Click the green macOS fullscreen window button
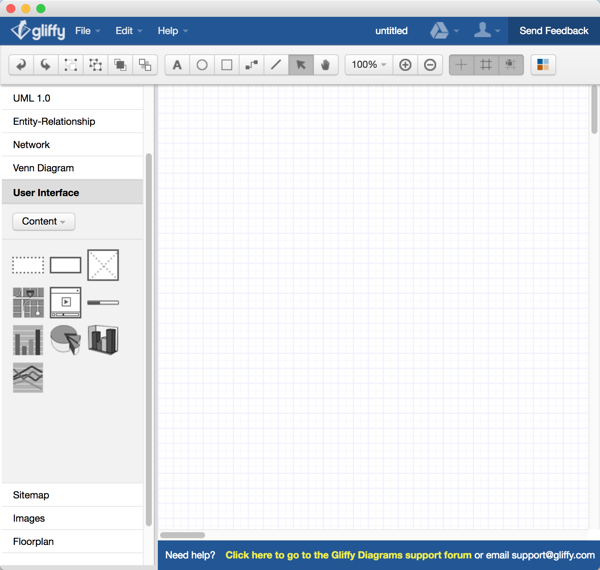The width and height of the screenshot is (600, 570). coord(41,8)
